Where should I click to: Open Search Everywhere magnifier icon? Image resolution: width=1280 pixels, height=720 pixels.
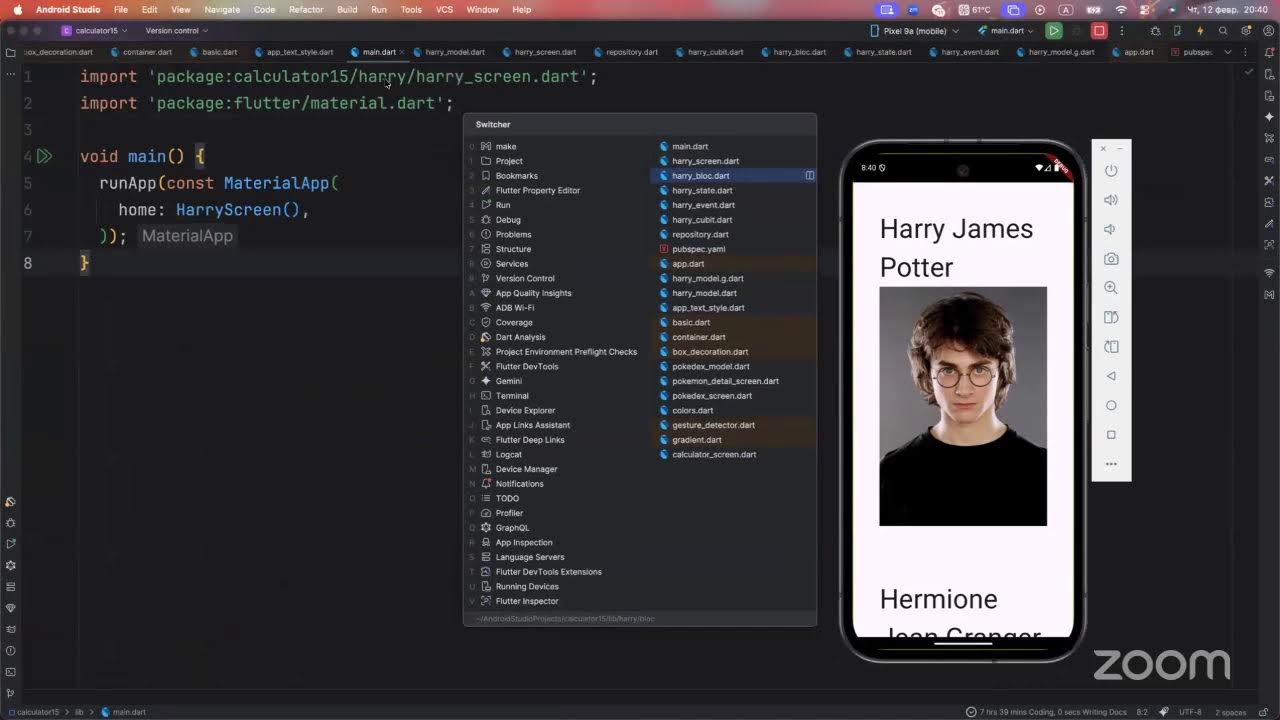(1223, 31)
